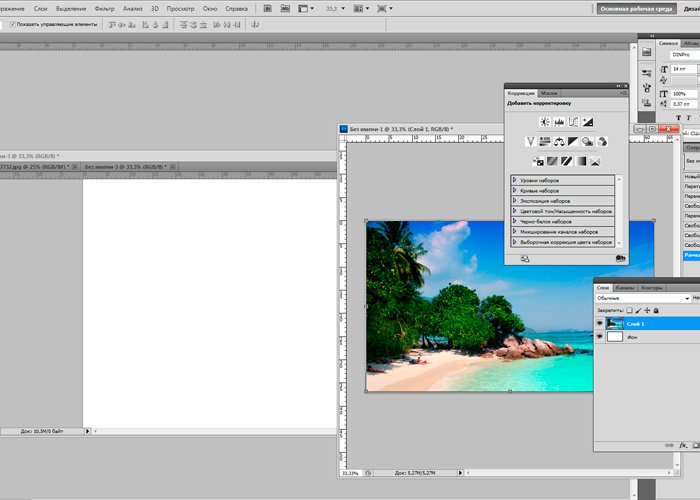The image size is (700, 500).
Task: Select the Exposure adjustment icon
Action: click(x=588, y=122)
